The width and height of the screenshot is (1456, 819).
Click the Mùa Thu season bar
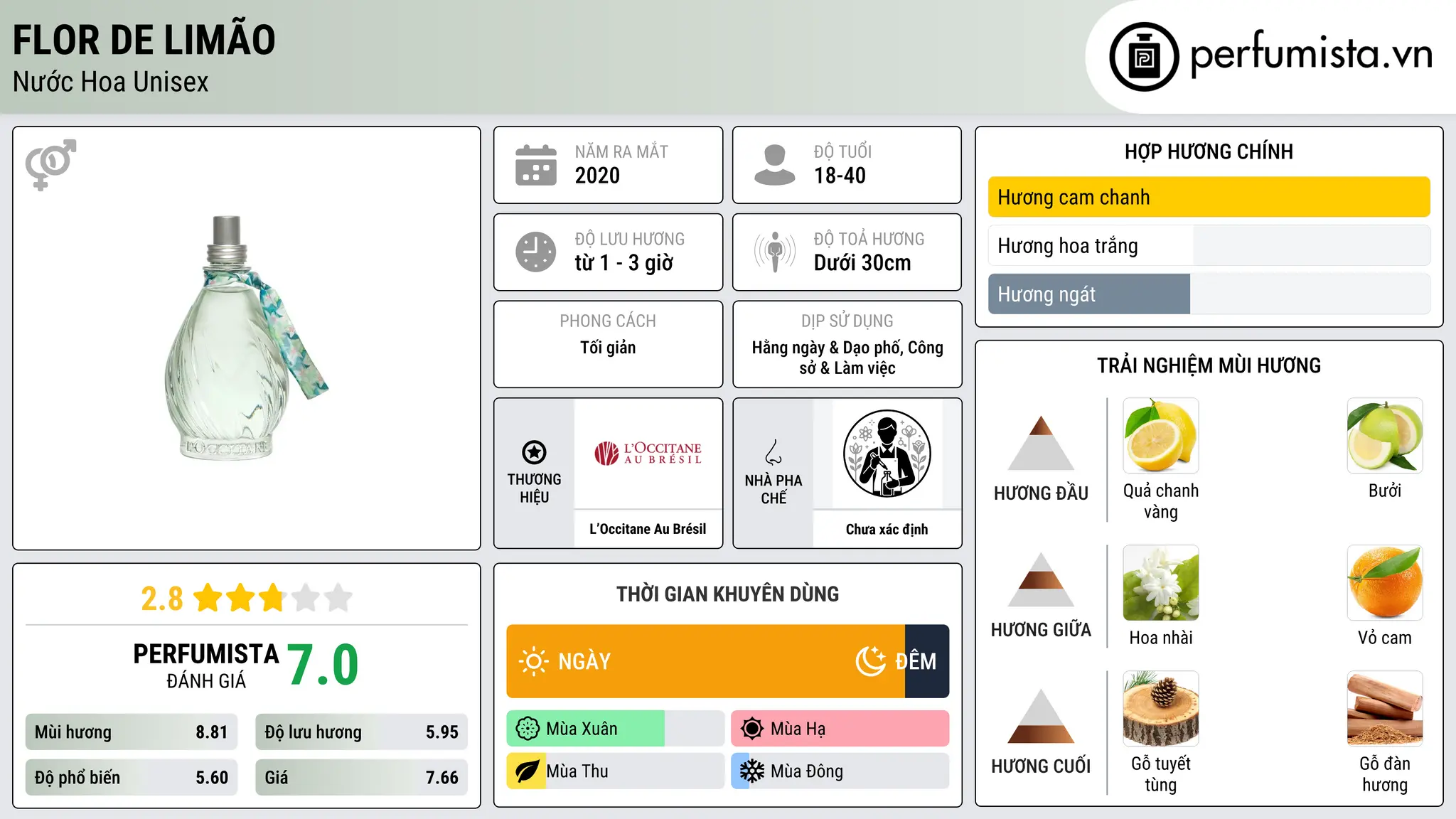616,771
